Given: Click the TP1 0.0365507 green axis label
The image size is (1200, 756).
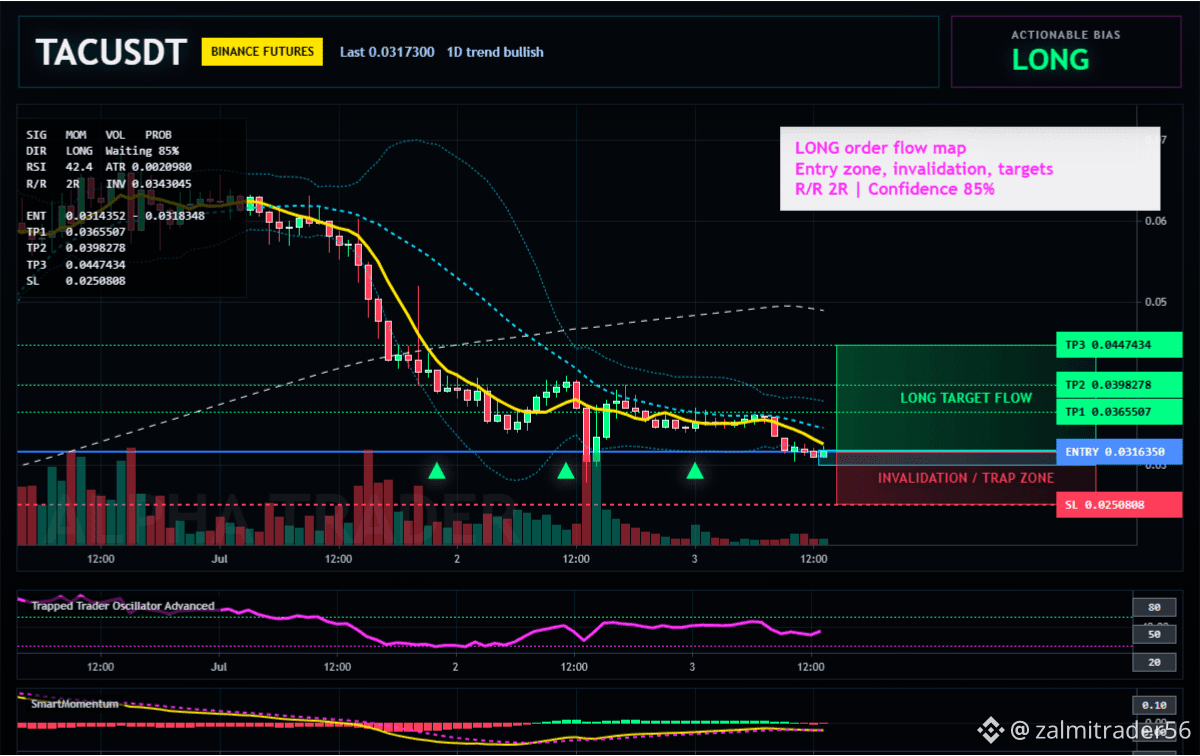Looking at the screenshot, I should (1119, 412).
